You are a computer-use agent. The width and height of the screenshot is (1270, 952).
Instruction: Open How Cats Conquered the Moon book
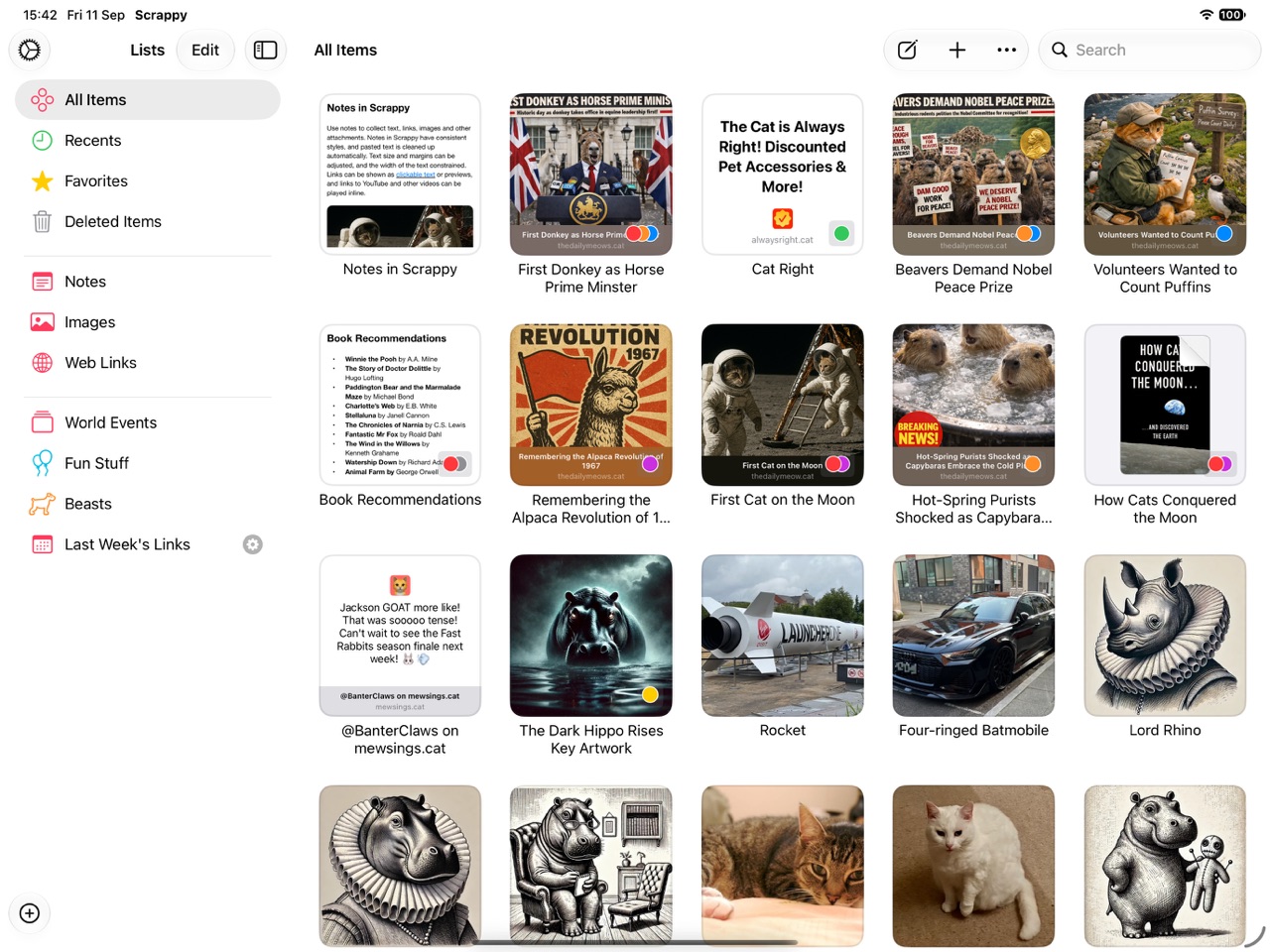(x=1165, y=405)
